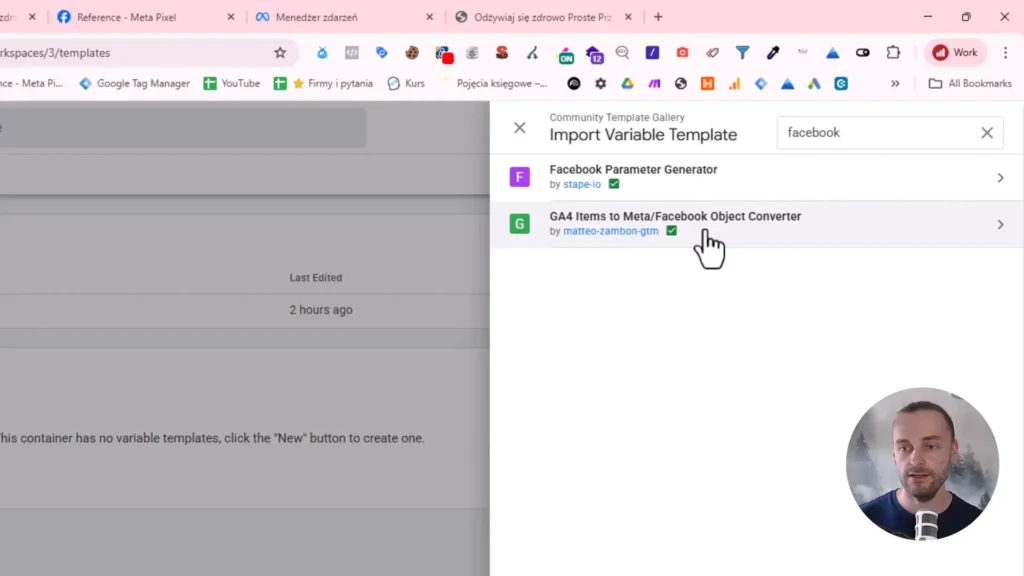Select Facebook Parameter Generator template

coord(757,177)
